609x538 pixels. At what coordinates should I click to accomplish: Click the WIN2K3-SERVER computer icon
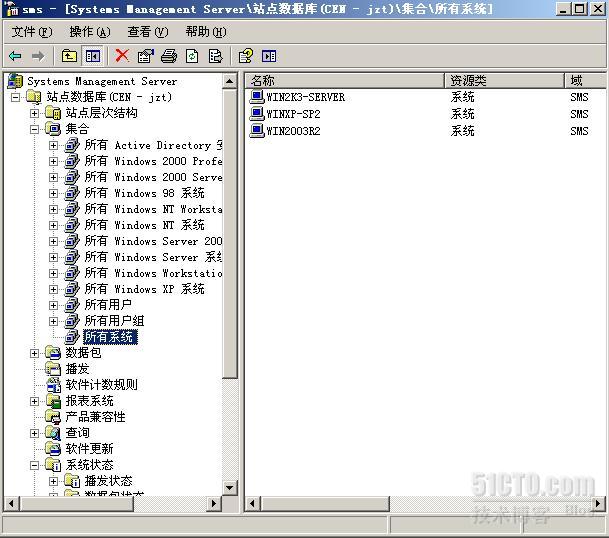click(256, 97)
